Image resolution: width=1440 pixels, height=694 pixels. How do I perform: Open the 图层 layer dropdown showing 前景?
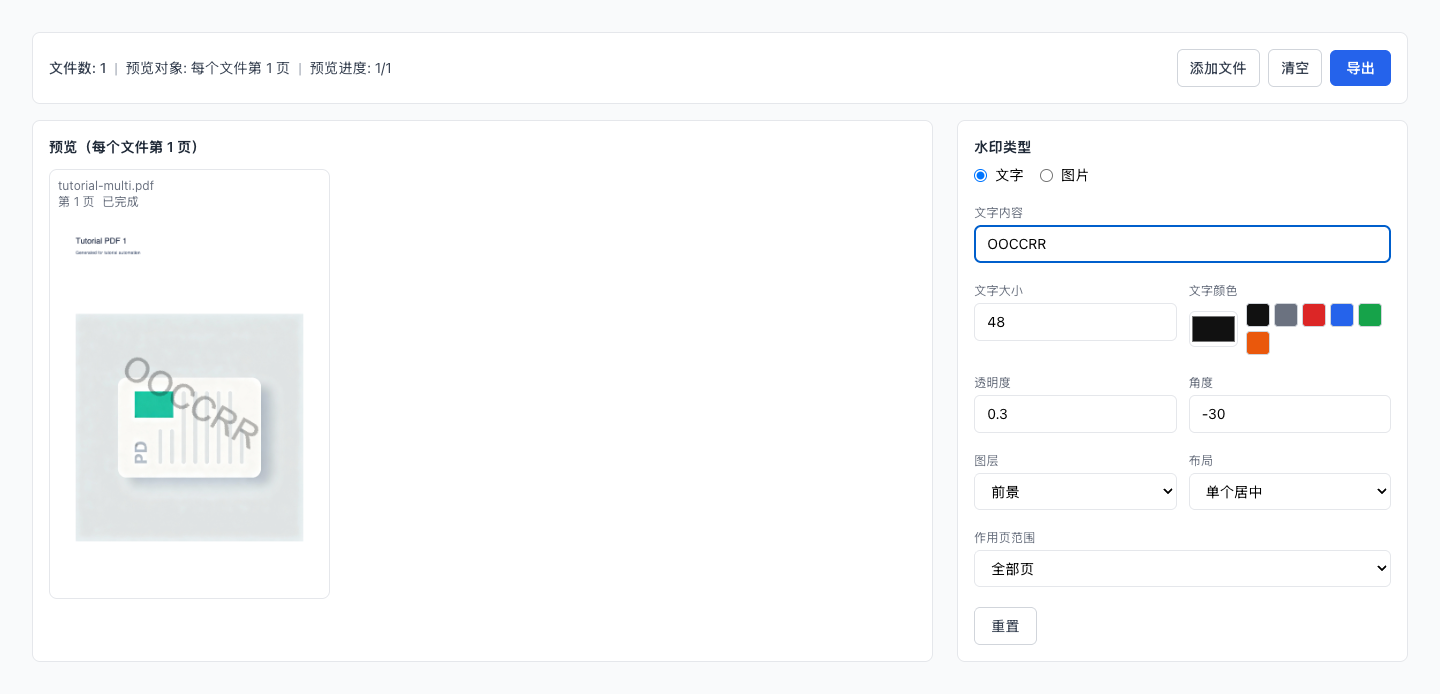(x=1075, y=491)
